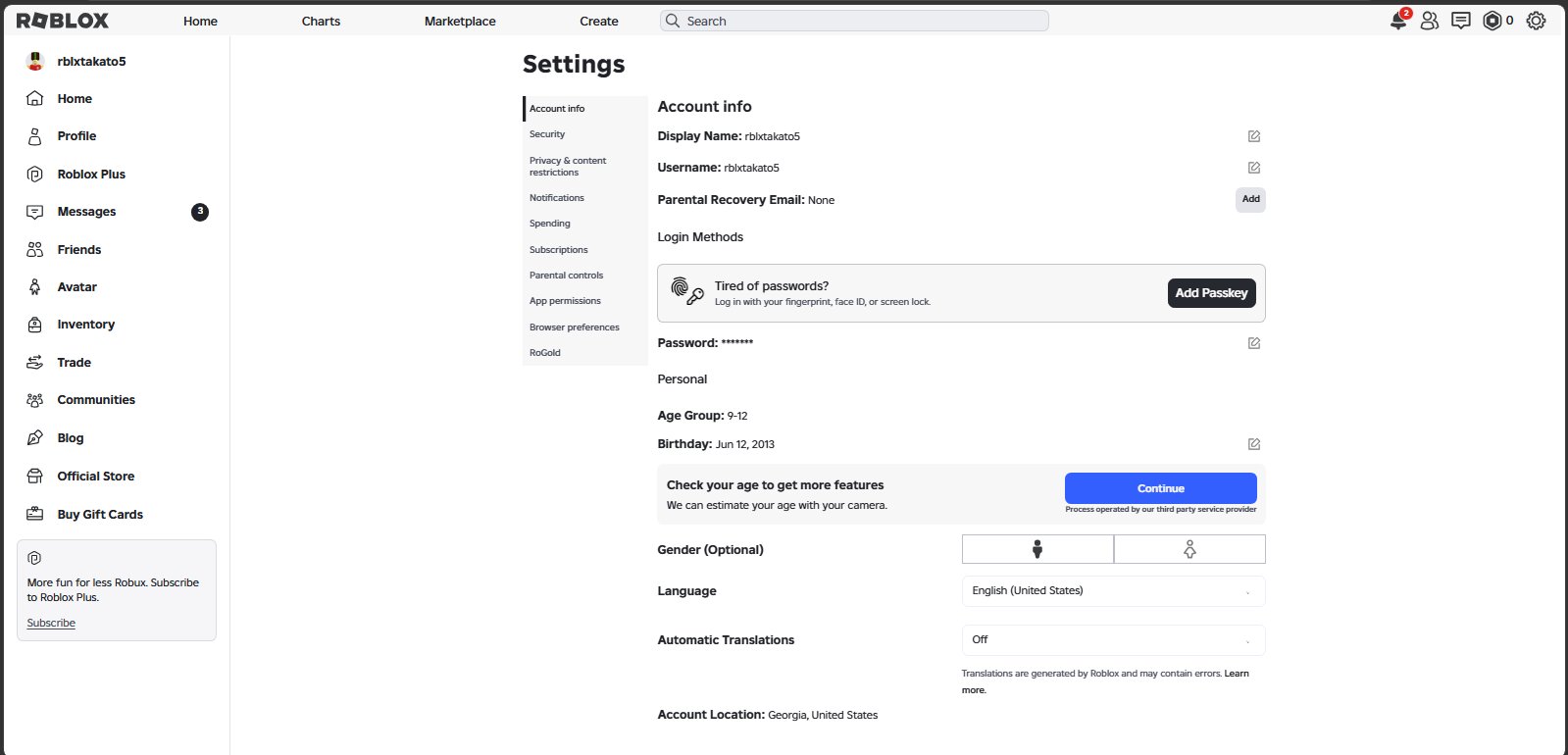Click the Continue age check button
This screenshot has width=1568, height=755.
tap(1161, 488)
